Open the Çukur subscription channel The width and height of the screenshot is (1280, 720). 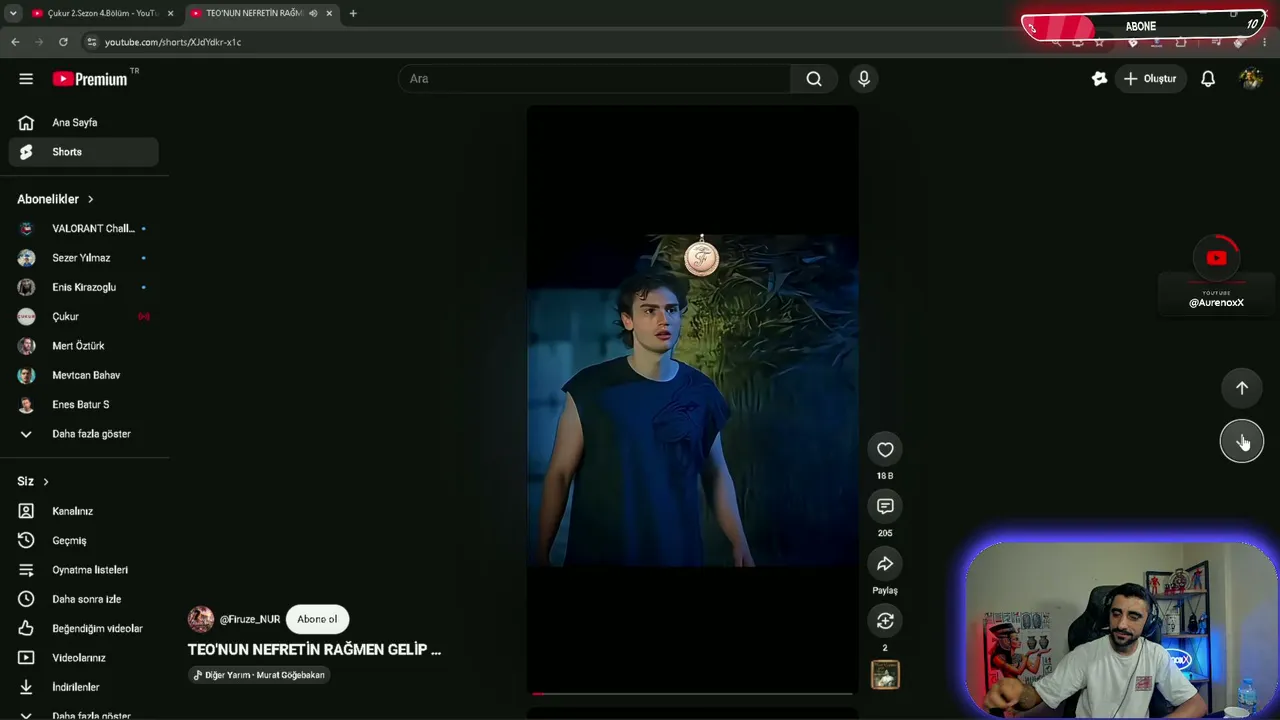pos(84,317)
